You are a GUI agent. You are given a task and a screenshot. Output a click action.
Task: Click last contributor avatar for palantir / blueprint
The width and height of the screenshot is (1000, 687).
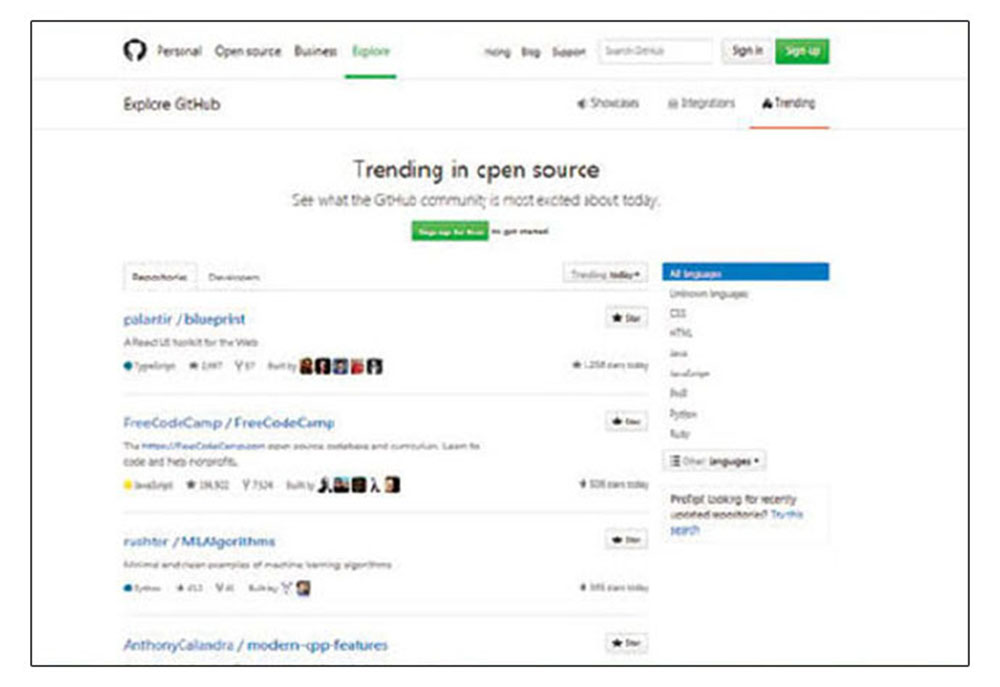(374, 366)
